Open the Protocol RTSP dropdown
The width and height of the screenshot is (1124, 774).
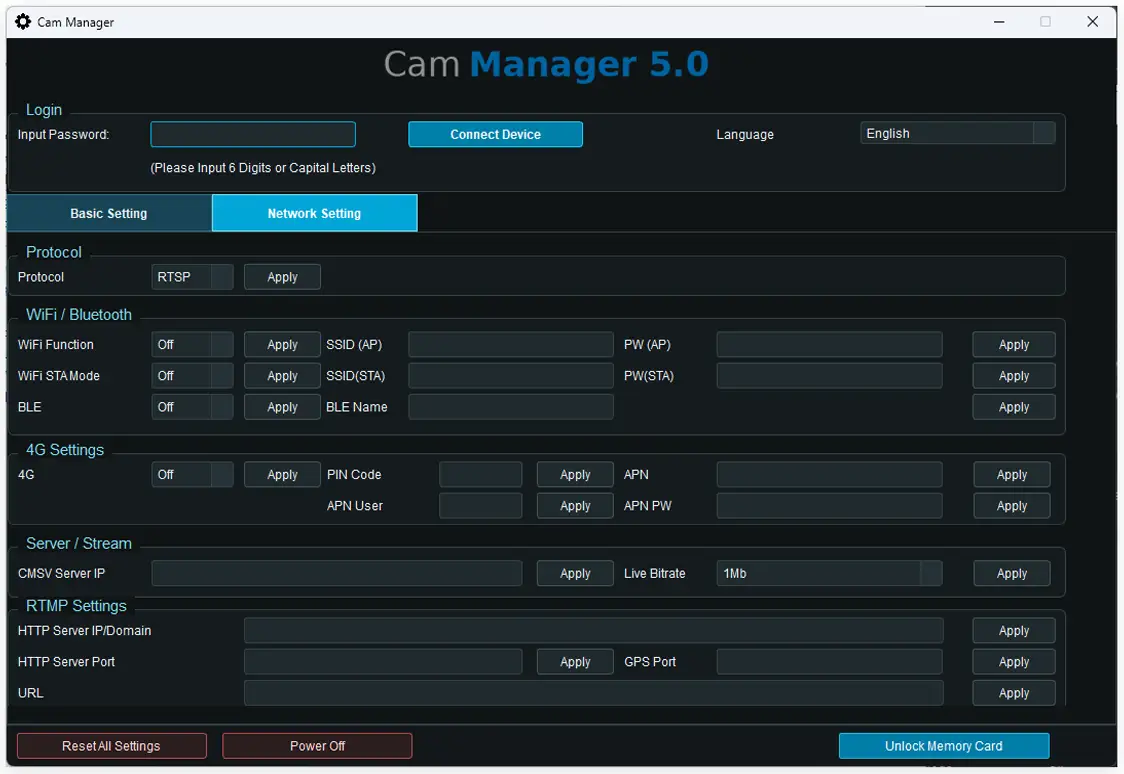[x=192, y=277]
